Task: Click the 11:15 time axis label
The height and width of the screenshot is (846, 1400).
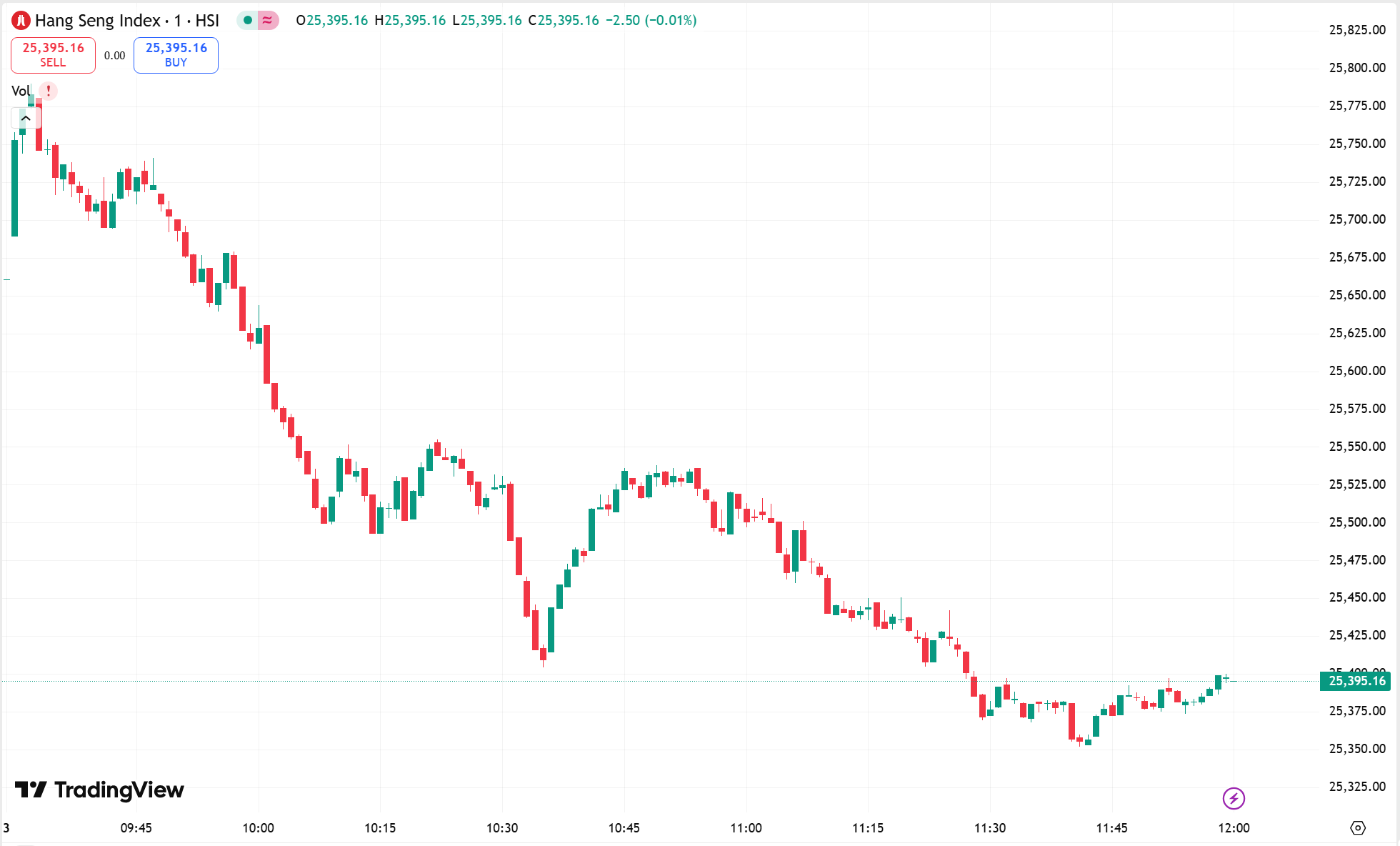Action: point(868,827)
